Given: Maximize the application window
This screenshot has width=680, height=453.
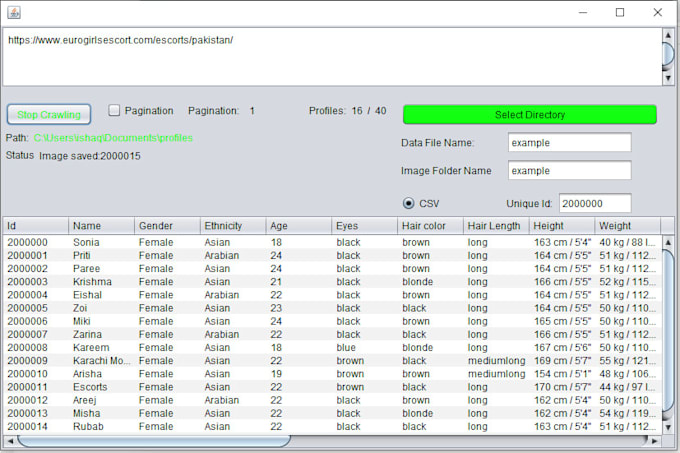Looking at the screenshot, I should [620, 13].
